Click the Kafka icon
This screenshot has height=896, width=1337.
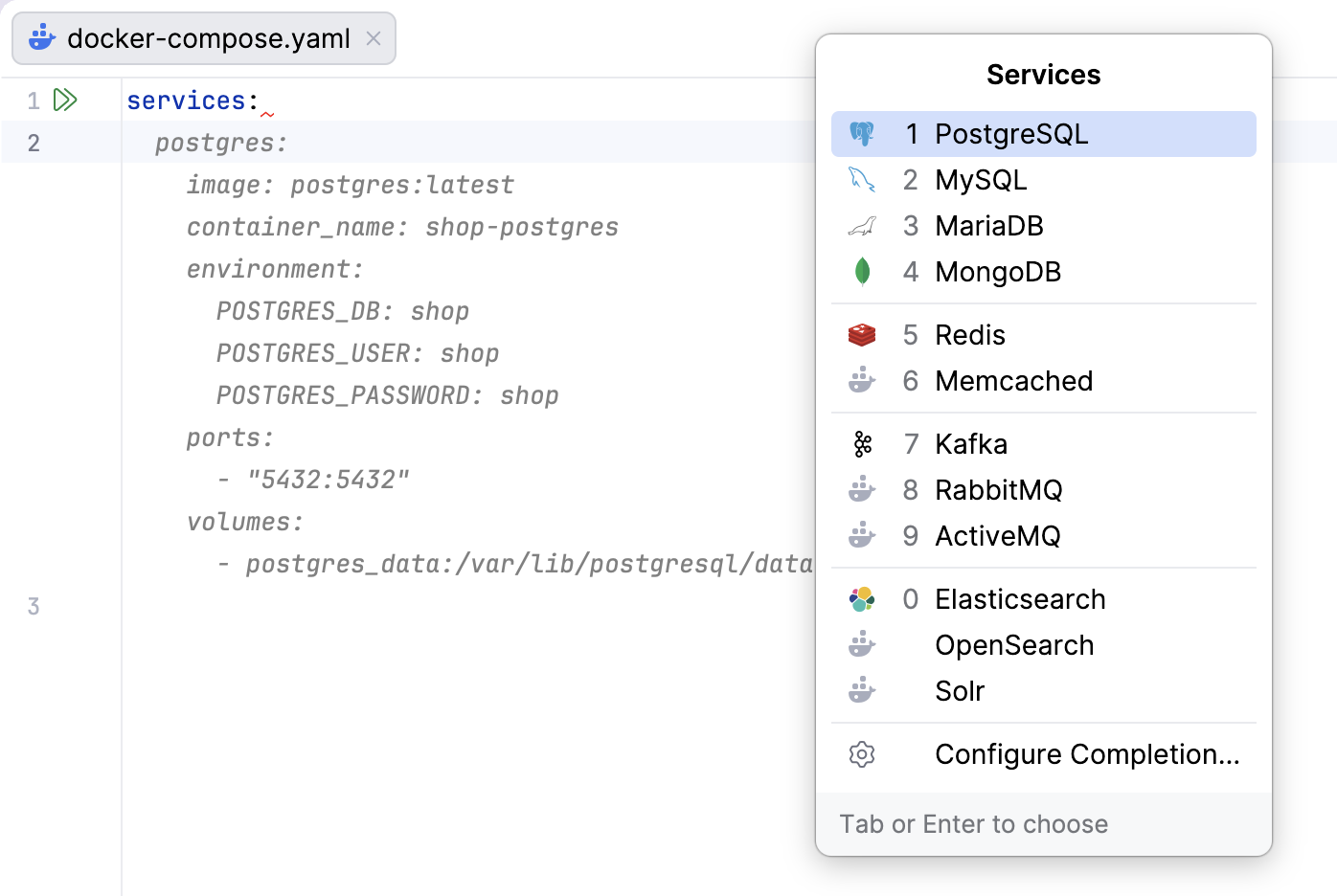point(863,444)
